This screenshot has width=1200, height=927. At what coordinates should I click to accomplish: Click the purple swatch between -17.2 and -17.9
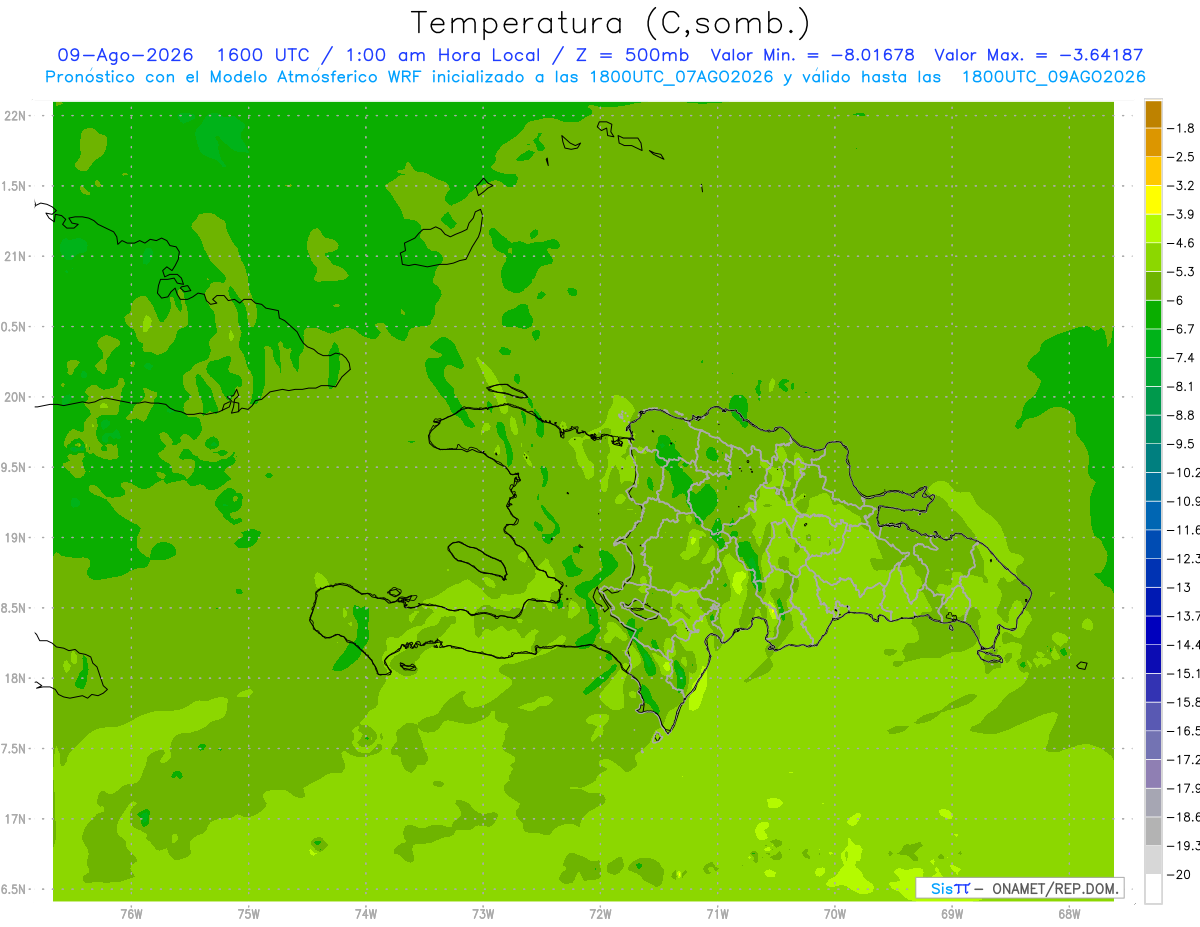point(1153,773)
